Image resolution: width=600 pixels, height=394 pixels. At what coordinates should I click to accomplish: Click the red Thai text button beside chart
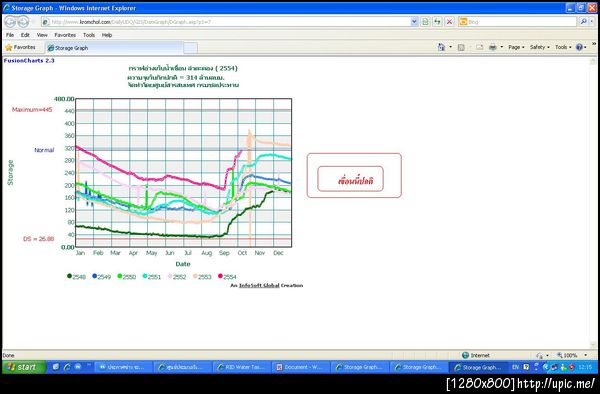351,179
